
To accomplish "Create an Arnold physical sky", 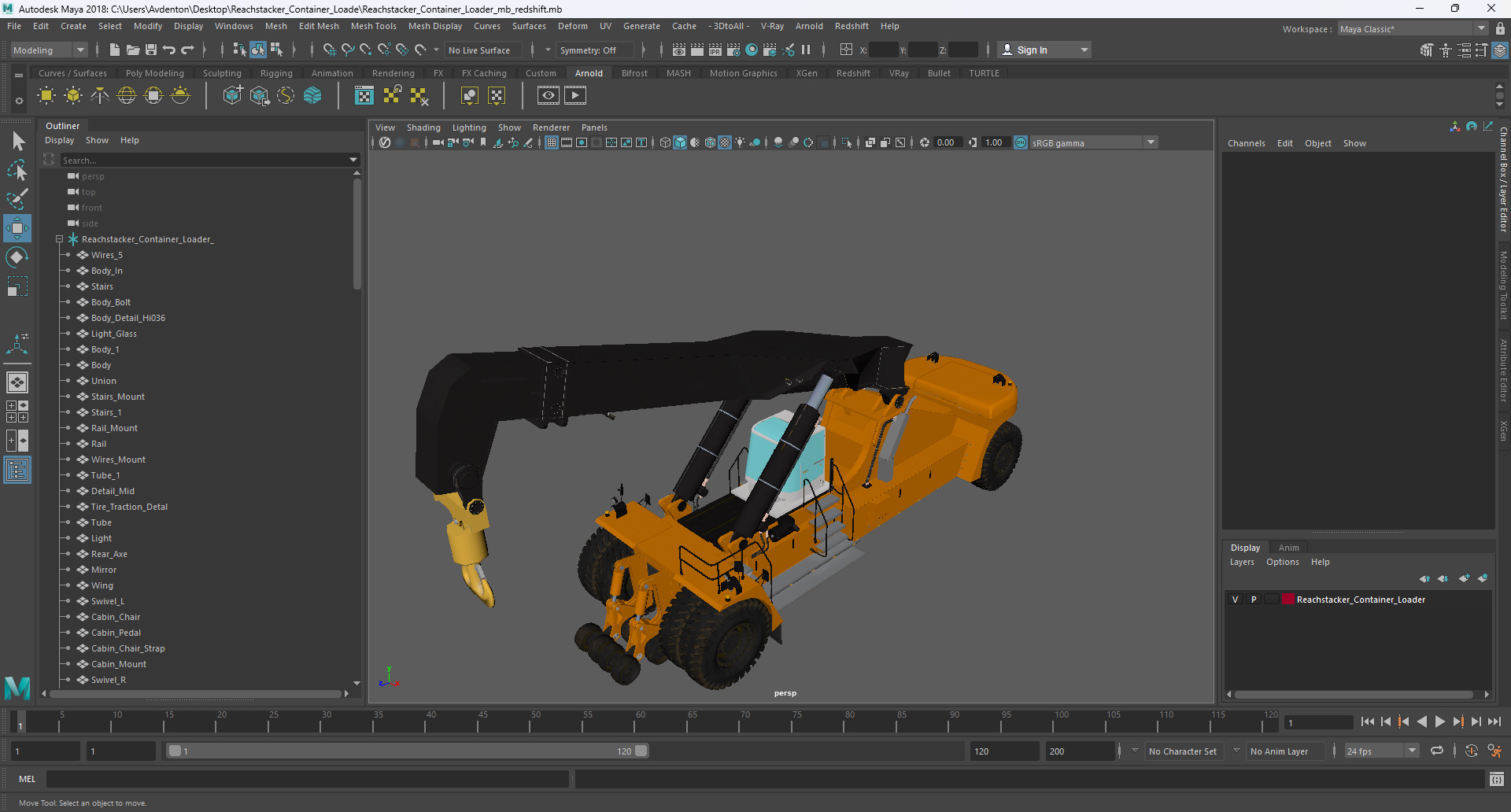I will pos(180,96).
